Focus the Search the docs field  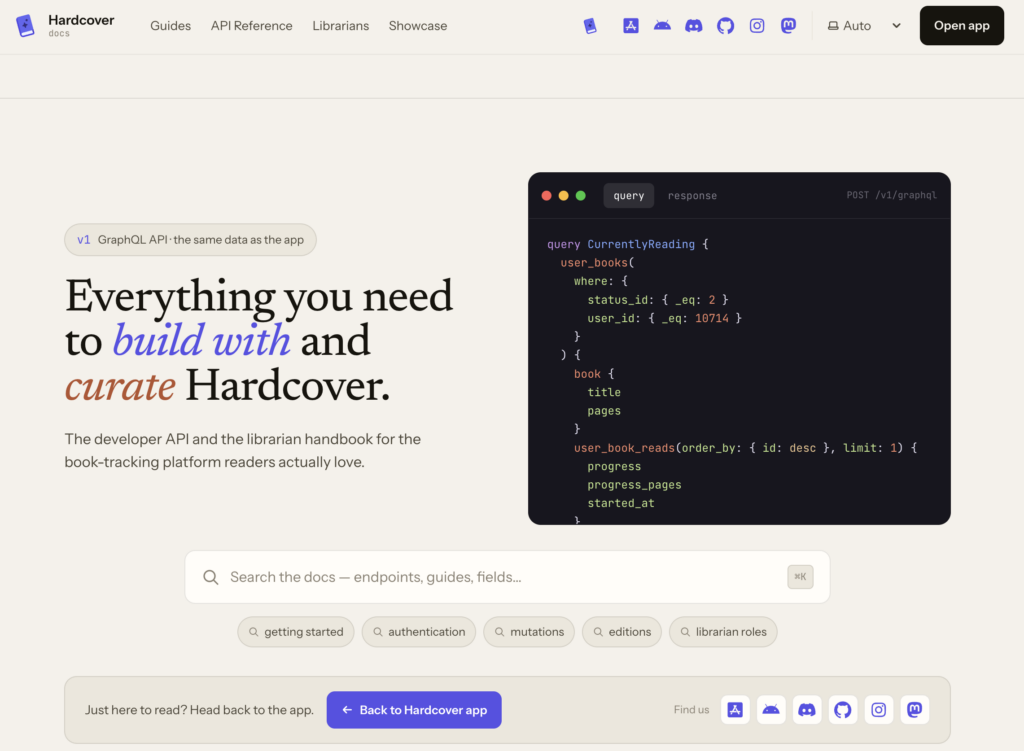pos(507,577)
